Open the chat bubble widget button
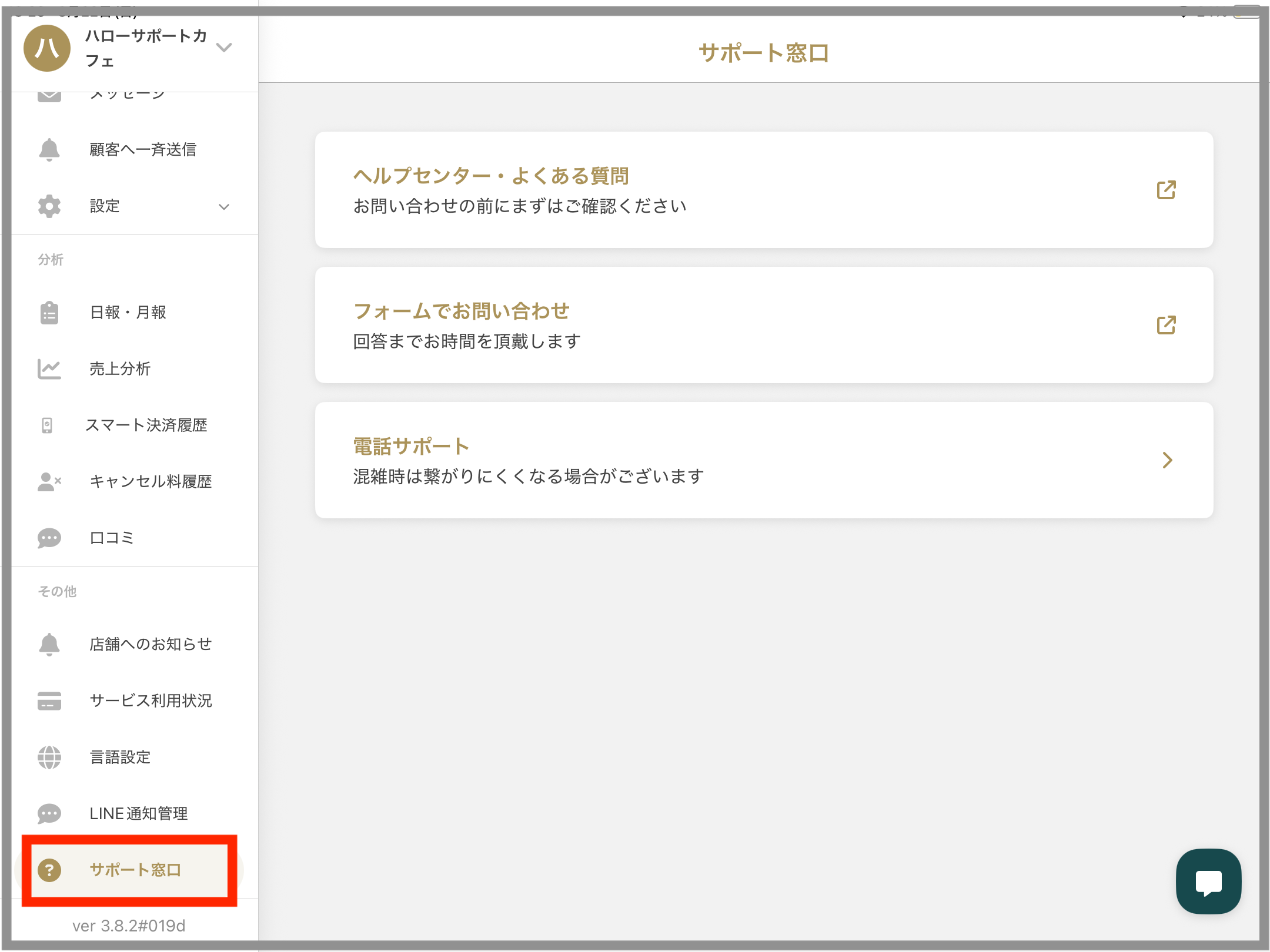 pyautogui.click(x=1208, y=881)
